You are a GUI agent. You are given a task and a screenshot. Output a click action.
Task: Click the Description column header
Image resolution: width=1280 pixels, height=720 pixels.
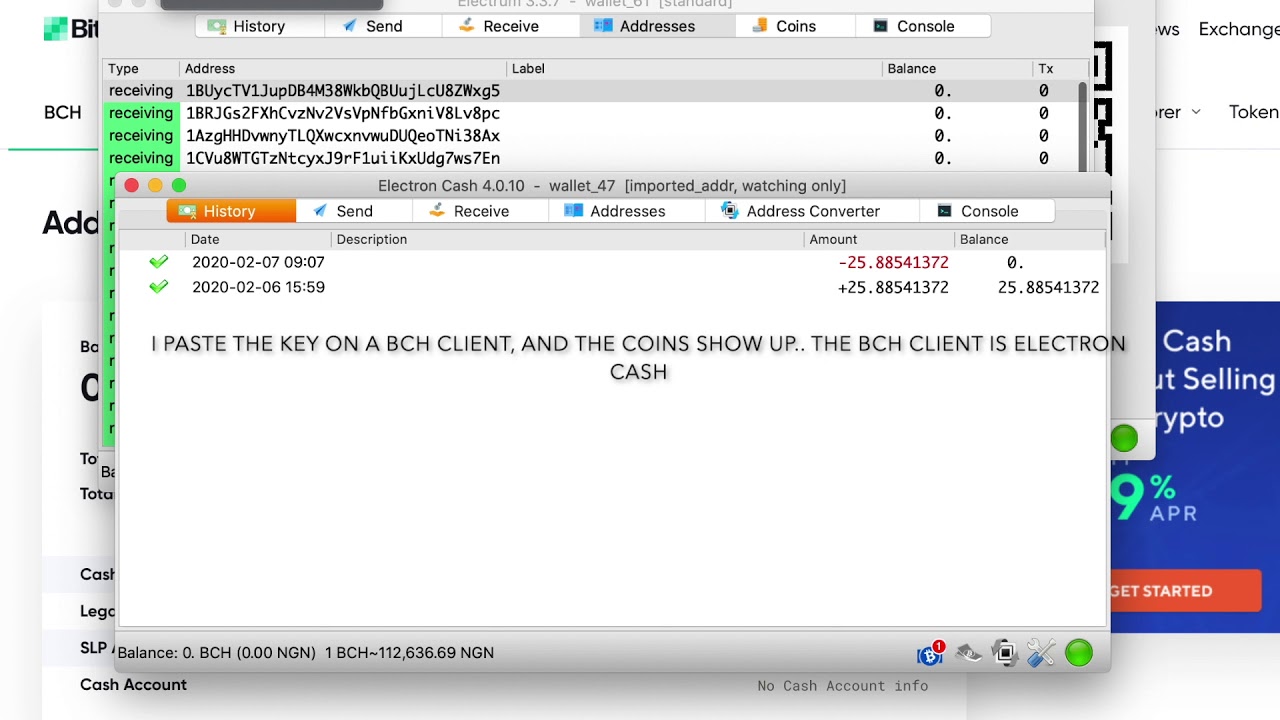(x=567, y=239)
